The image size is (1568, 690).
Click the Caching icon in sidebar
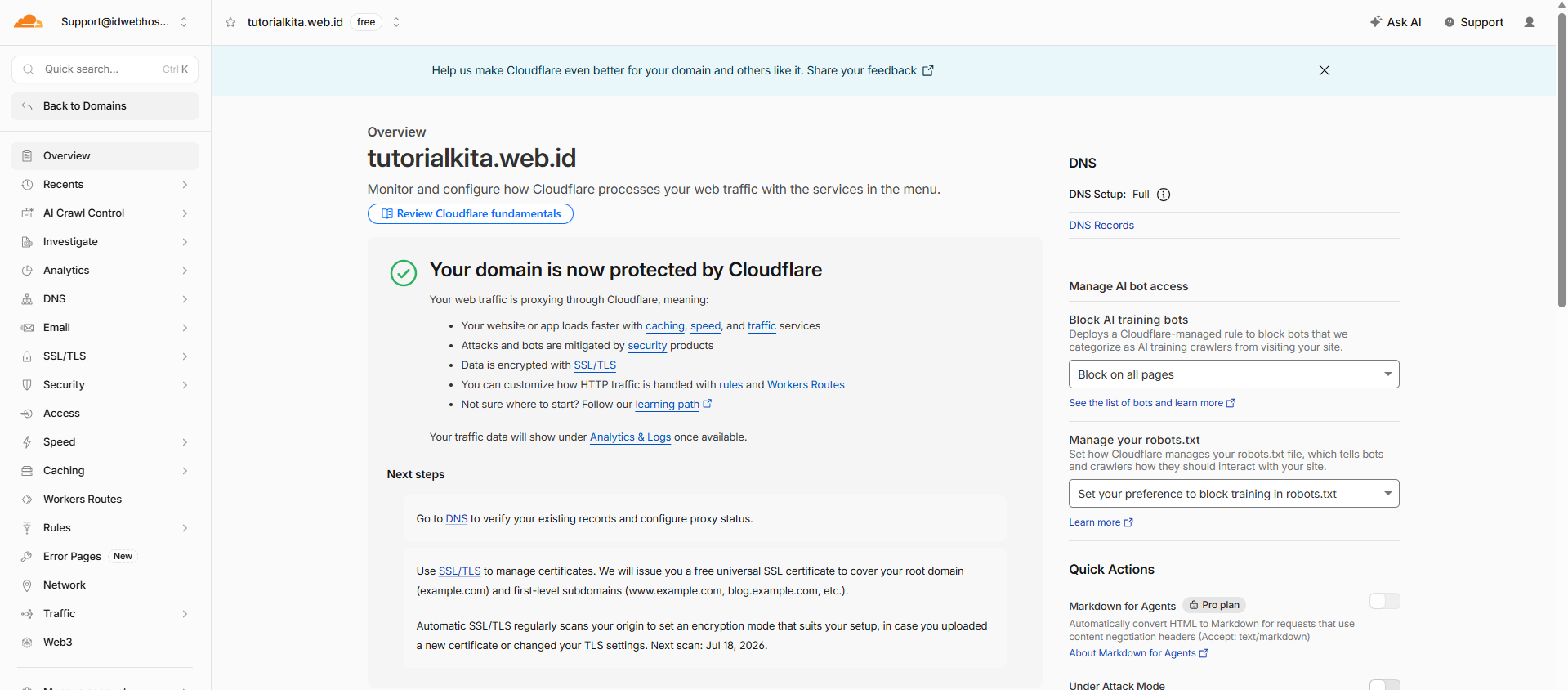coord(27,471)
